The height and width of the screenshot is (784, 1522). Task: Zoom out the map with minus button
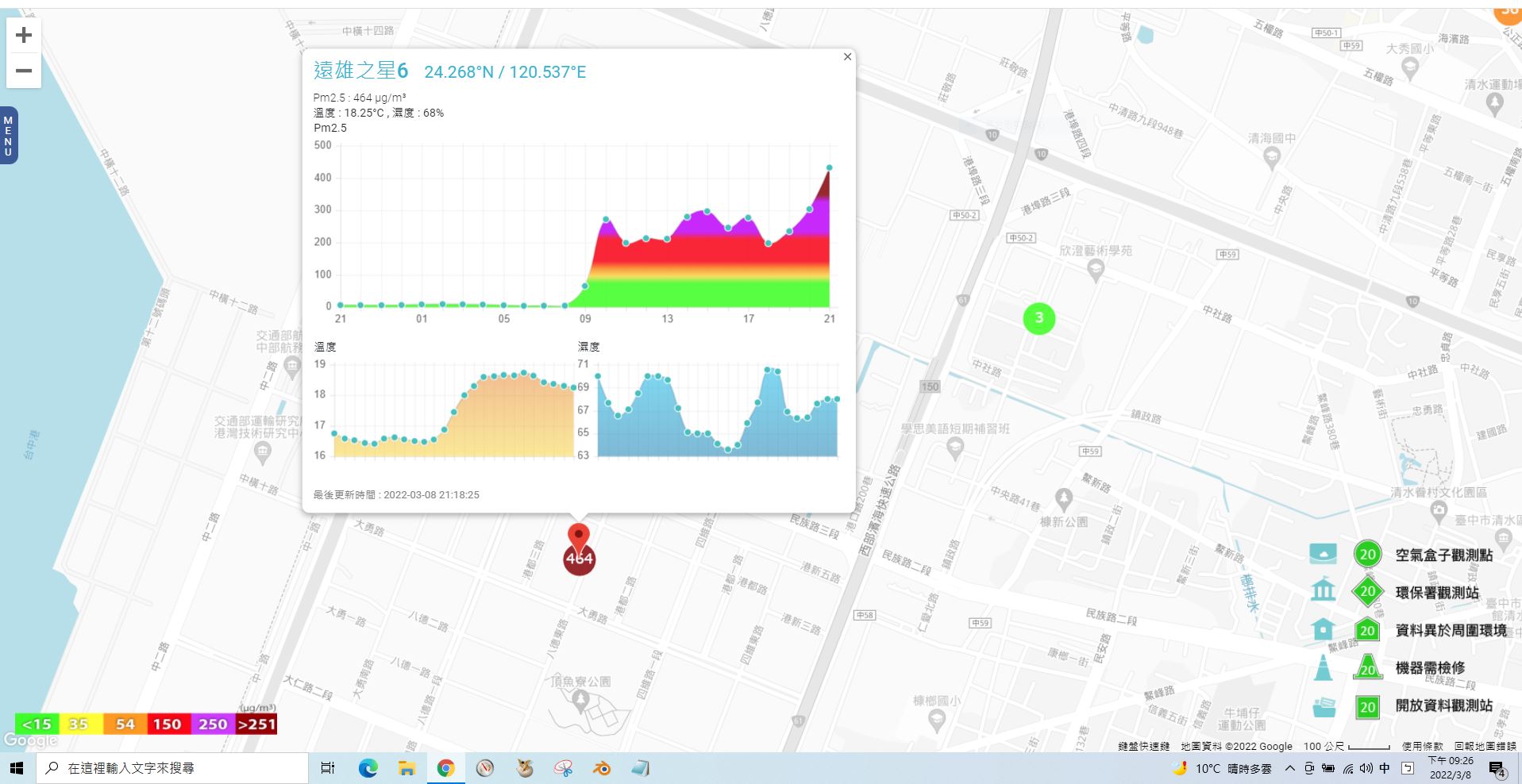tap(24, 71)
